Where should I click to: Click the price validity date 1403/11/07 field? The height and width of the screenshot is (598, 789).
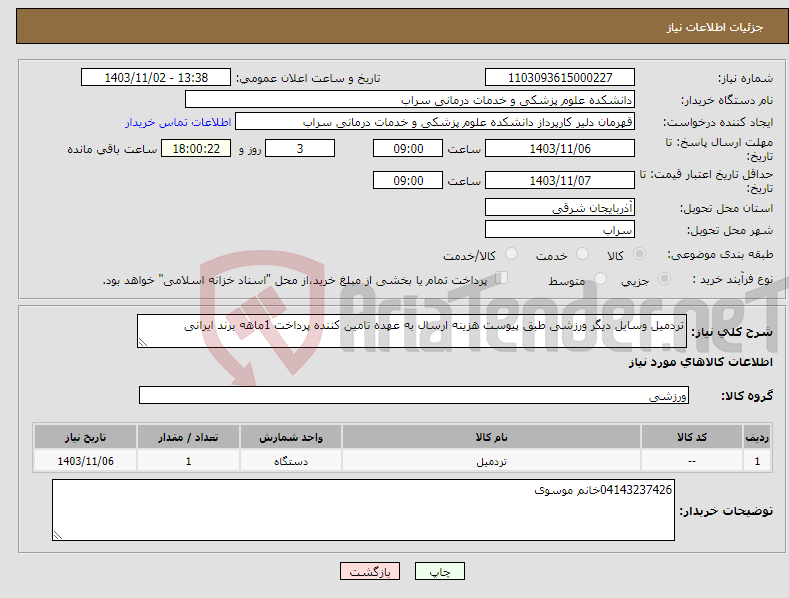[560, 180]
